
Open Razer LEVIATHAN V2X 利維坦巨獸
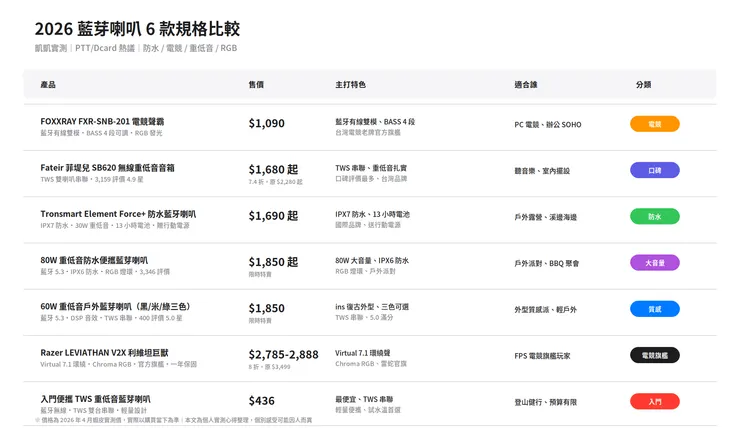point(105,352)
